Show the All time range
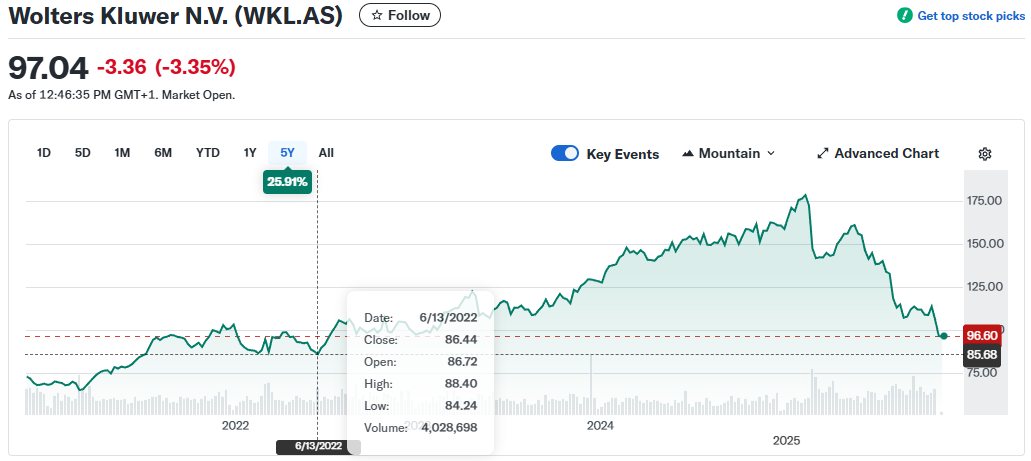The width and height of the screenshot is (1031, 461). 326,153
